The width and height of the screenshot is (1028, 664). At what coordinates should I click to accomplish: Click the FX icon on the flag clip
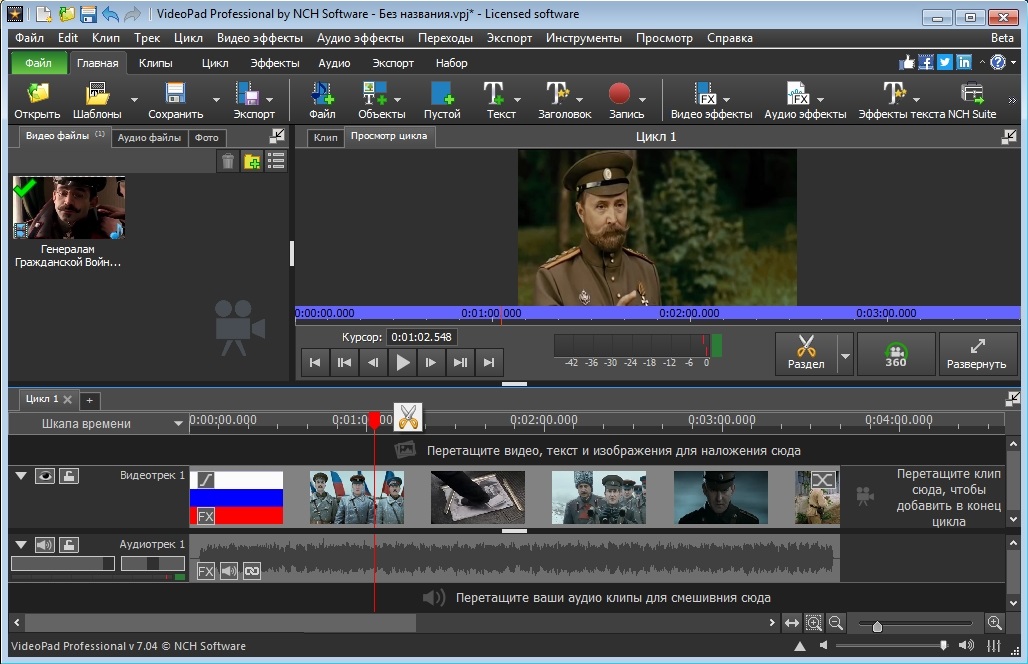[206, 516]
